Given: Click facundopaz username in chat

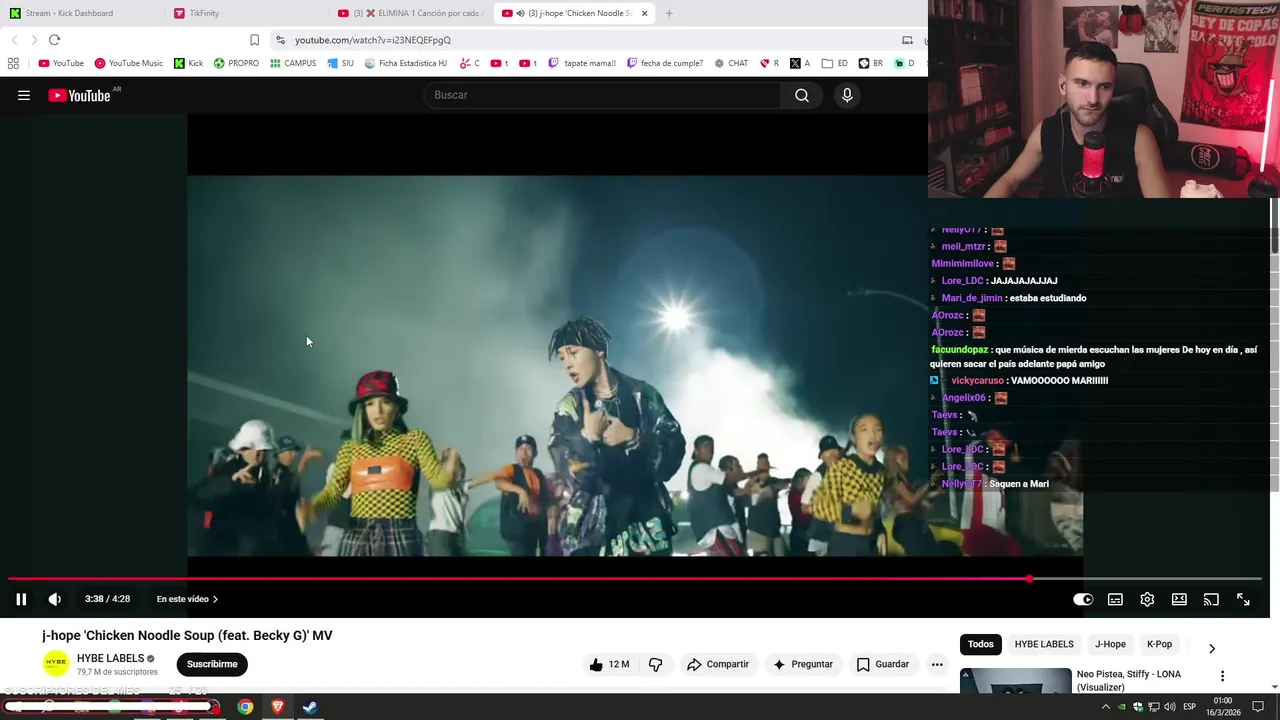Looking at the screenshot, I should click(959, 350).
